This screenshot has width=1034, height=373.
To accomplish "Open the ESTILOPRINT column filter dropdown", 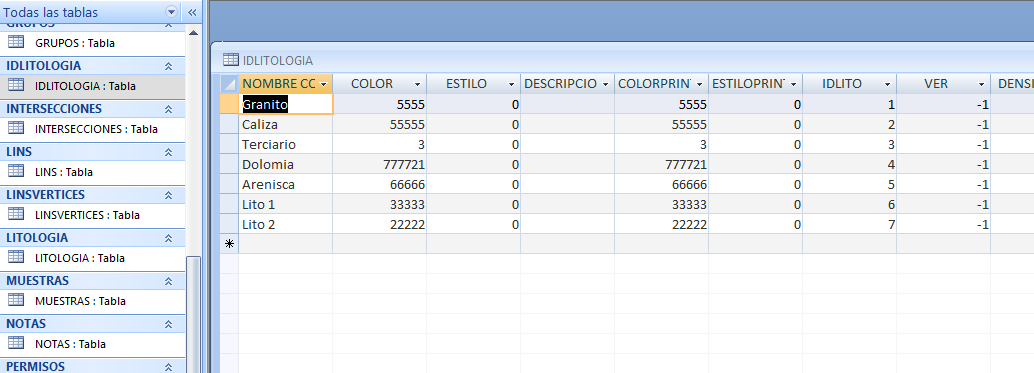I will point(793,84).
